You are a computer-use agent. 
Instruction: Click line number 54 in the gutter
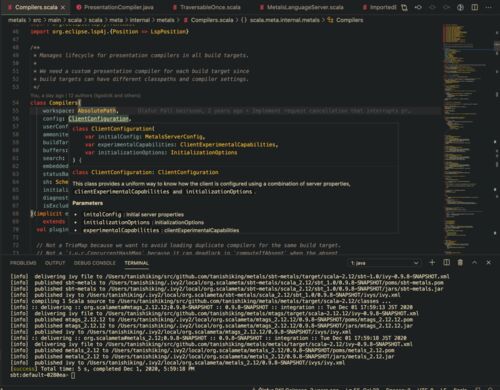[x=15, y=103]
